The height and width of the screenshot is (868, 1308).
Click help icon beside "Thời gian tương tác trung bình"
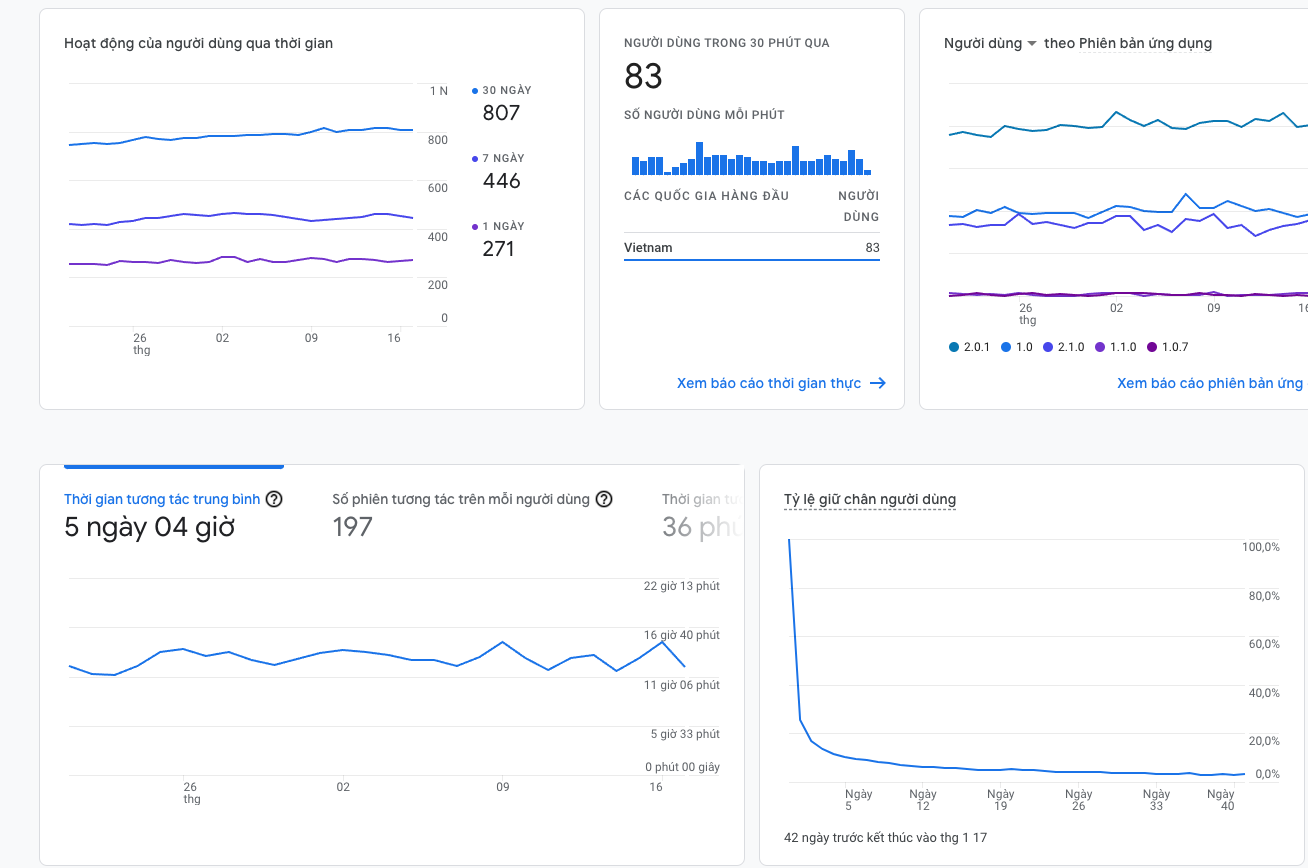[274, 499]
